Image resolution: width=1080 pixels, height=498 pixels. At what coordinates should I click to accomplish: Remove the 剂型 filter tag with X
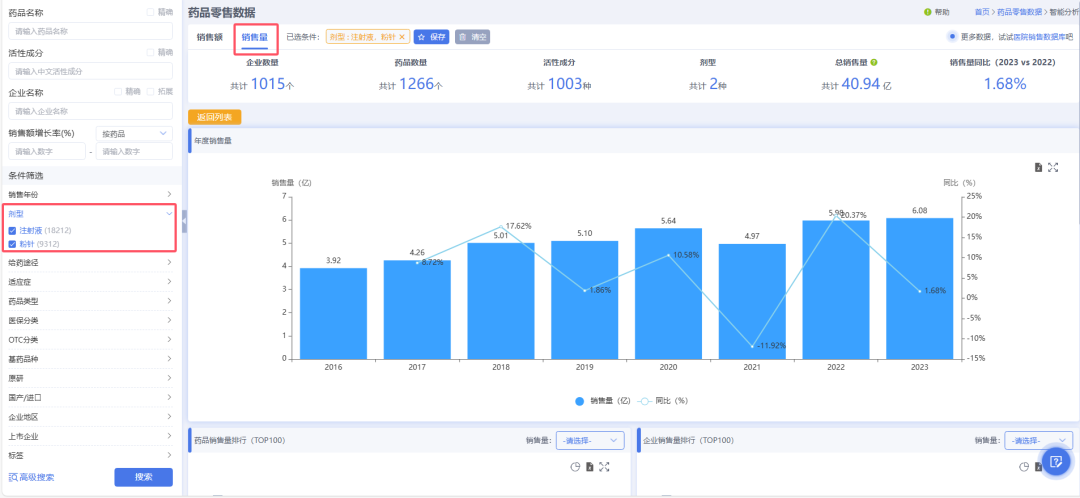coord(402,37)
